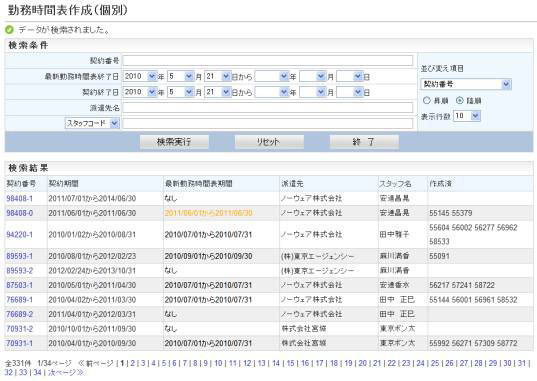Viewport: 537px width, 381px height.
Task: Open contract link 89593-2
Action: point(20,271)
